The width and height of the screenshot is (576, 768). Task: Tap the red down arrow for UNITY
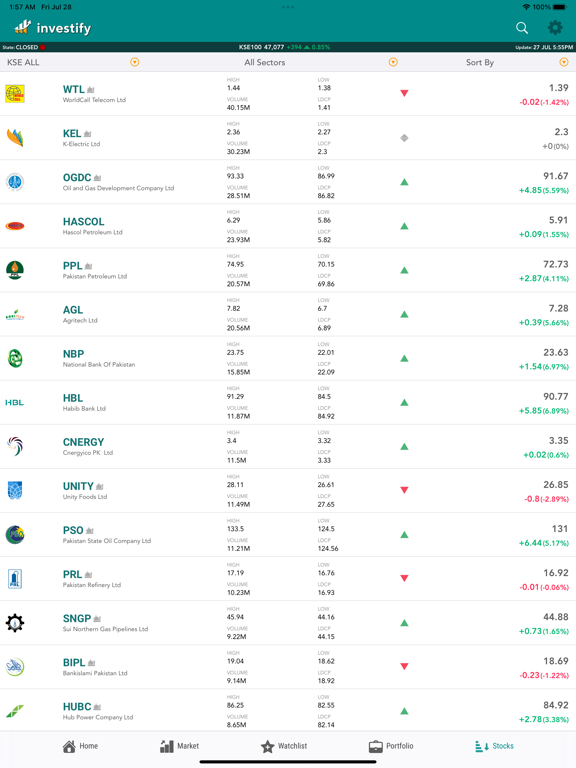coord(404,490)
